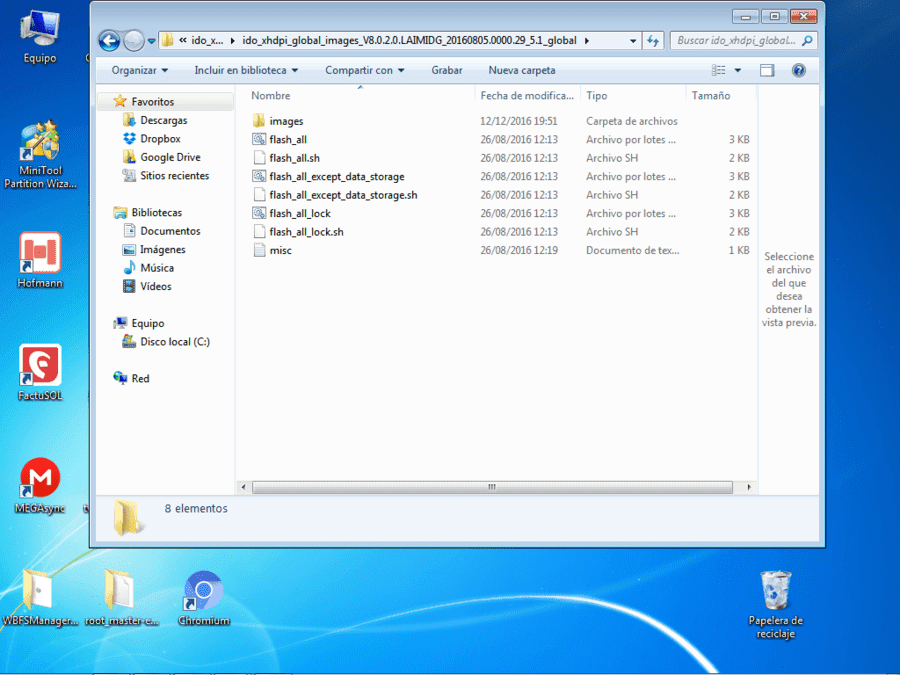Select flash_all_lock.sh file icon
900x675 pixels.
[x=259, y=232]
